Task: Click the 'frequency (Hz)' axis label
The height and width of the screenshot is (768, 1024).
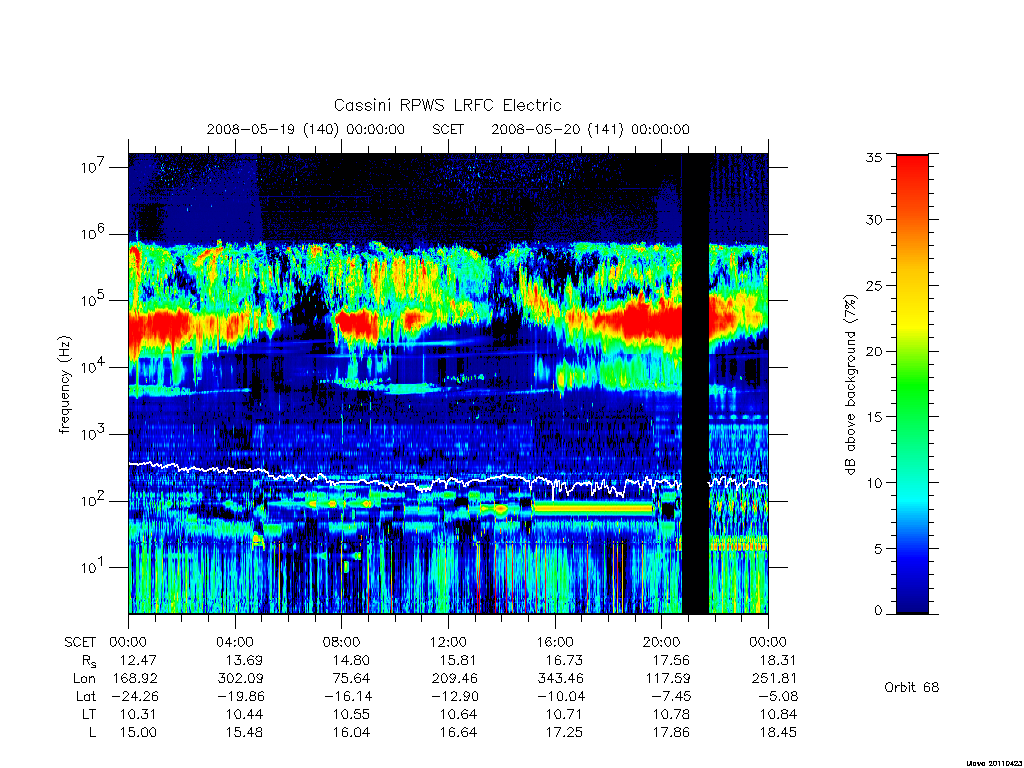Action: [65, 384]
